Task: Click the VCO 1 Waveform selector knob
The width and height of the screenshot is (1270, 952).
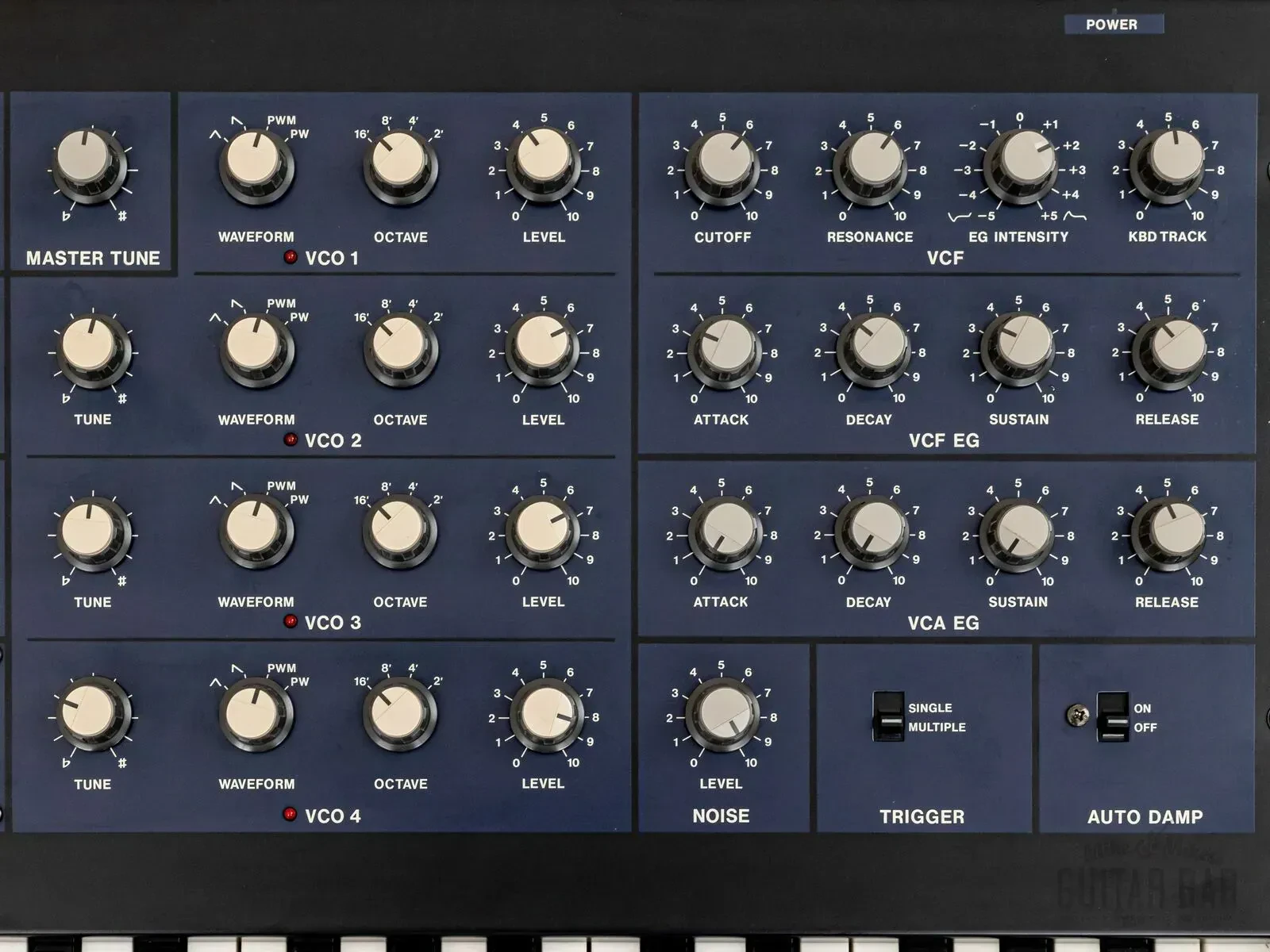Action: point(256,164)
